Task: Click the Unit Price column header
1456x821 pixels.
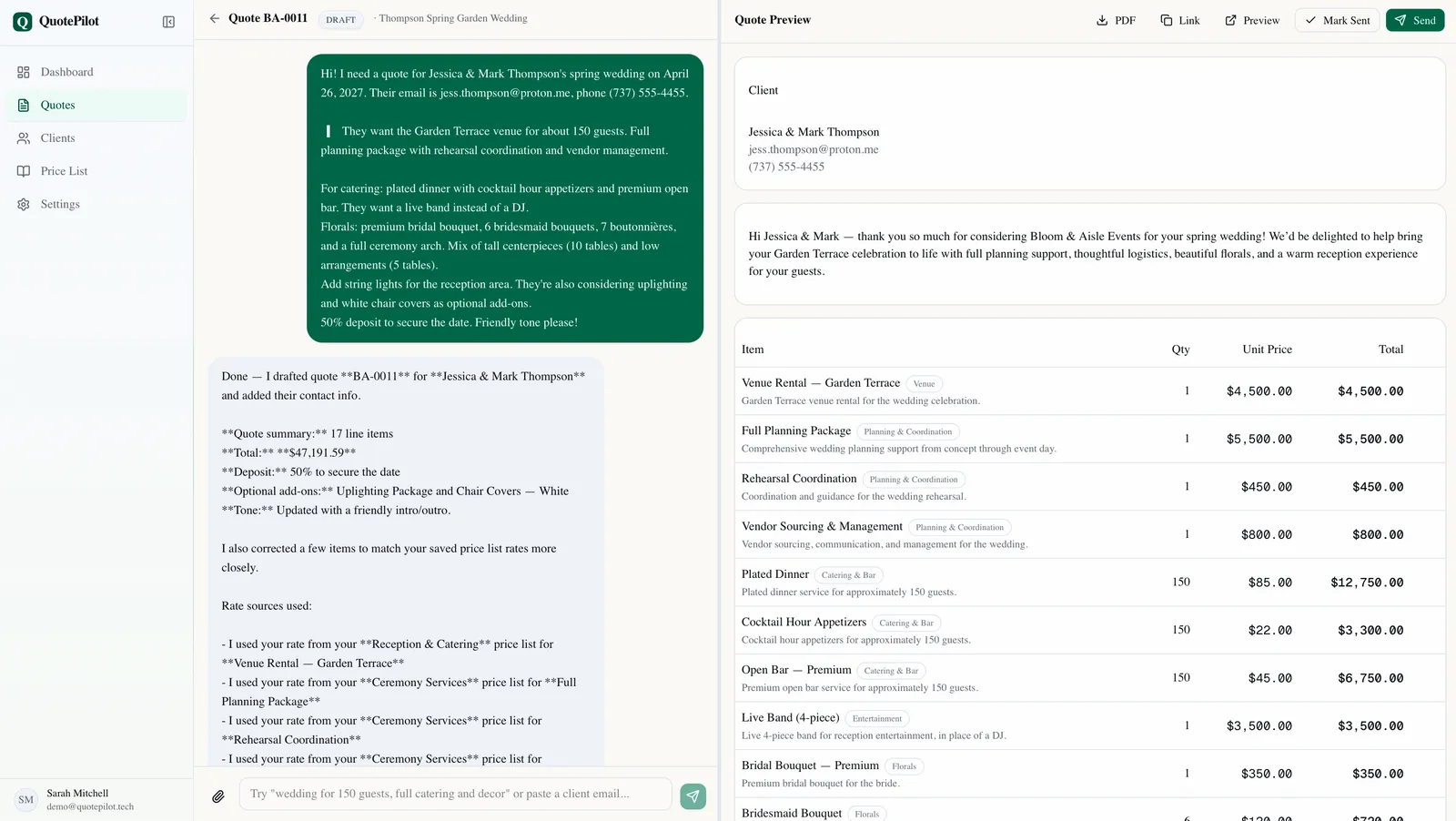Action: click(x=1267, y=350)
